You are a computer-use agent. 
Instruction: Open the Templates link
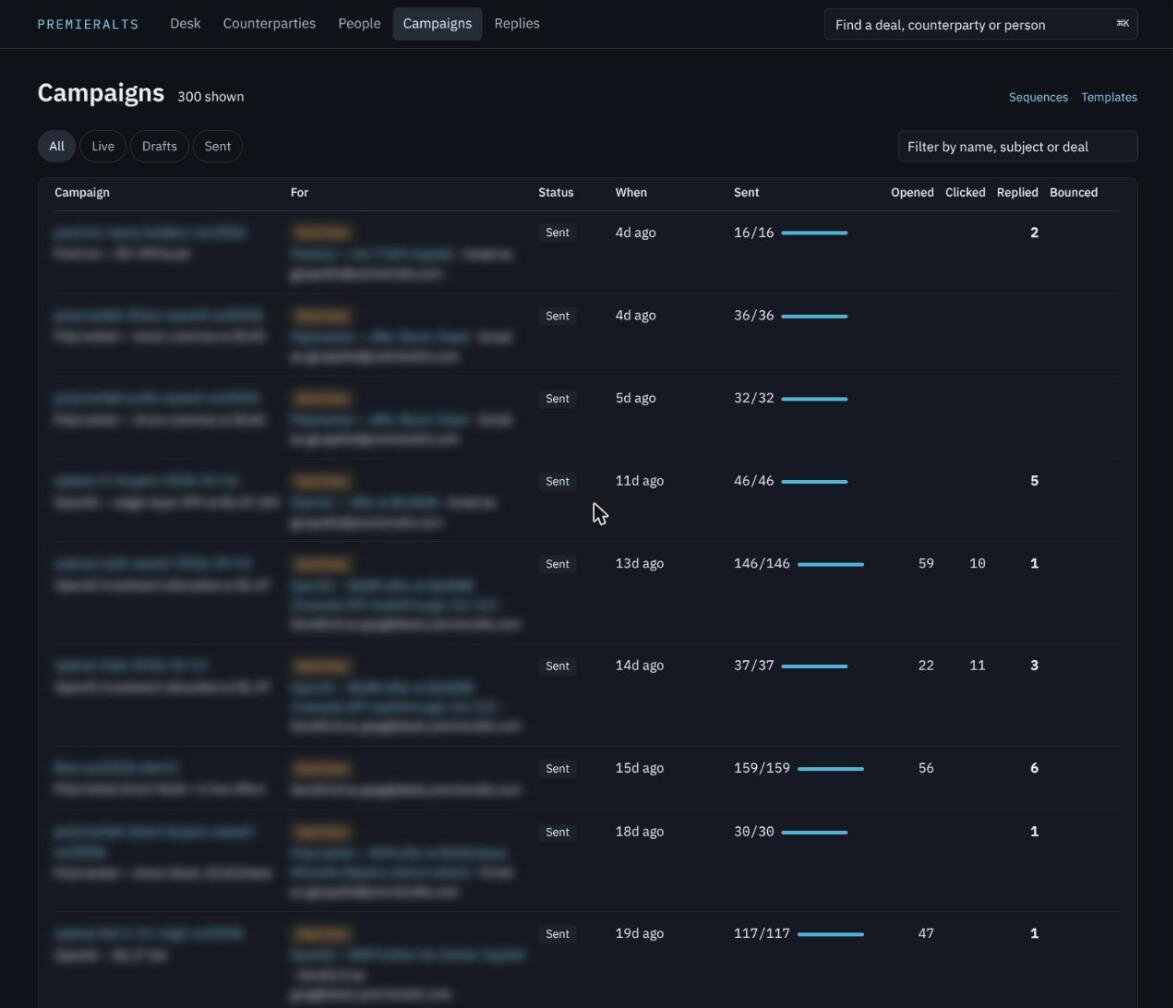click(1109, 97)
